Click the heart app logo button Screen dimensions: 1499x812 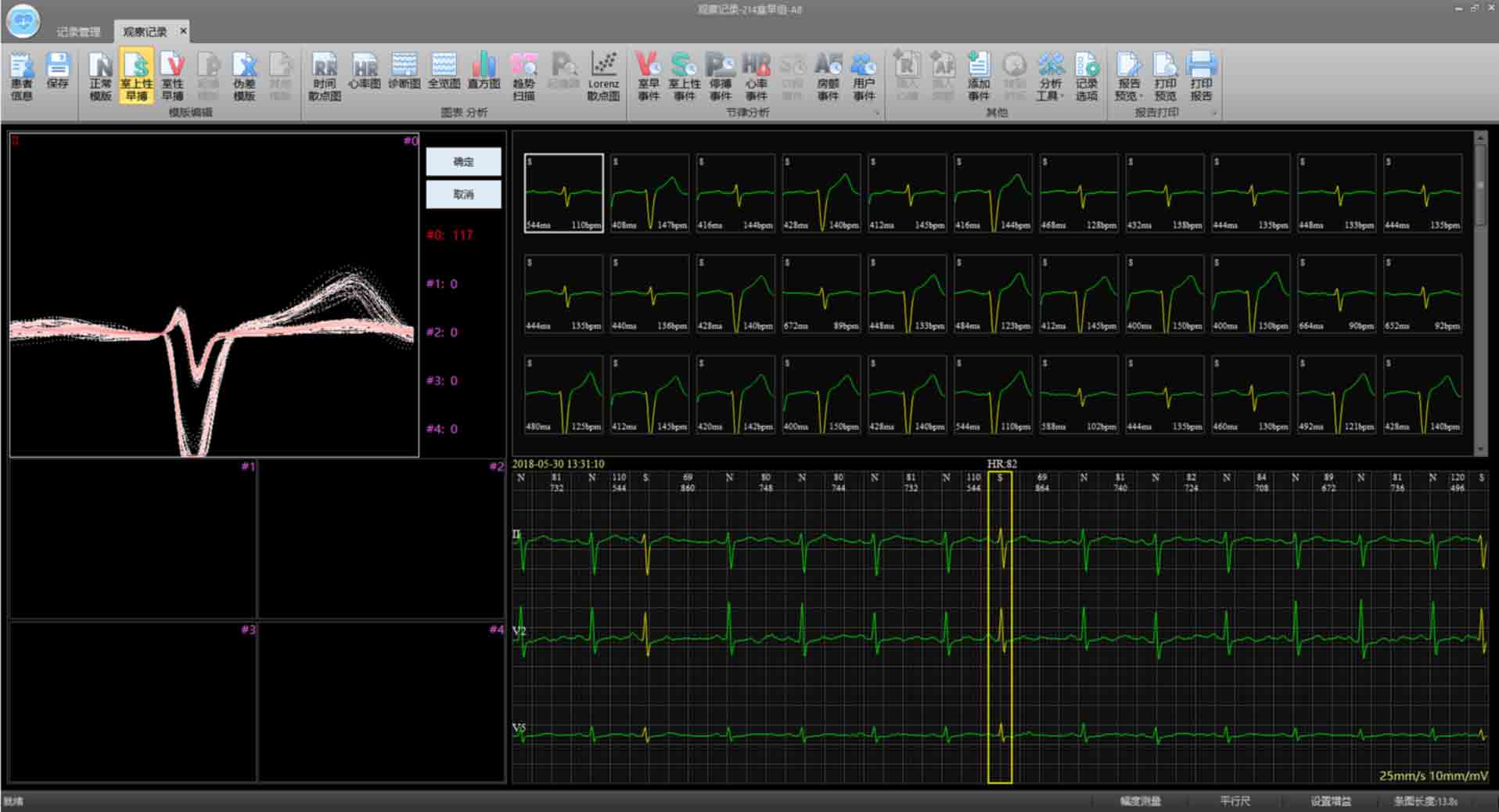(x=23, y=21)
